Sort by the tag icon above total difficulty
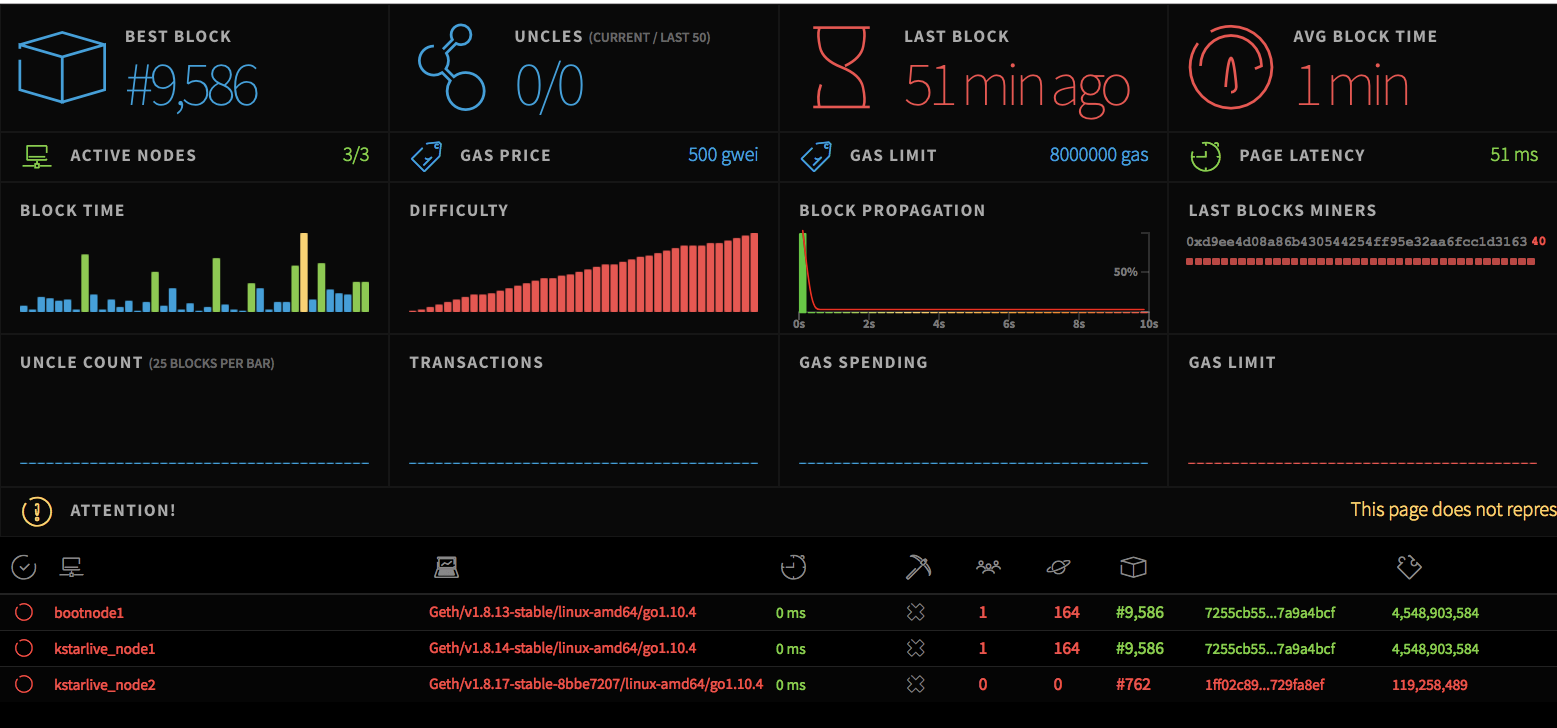The image size is (1557, 728). pyautogui.click(x=1408, y=568)
